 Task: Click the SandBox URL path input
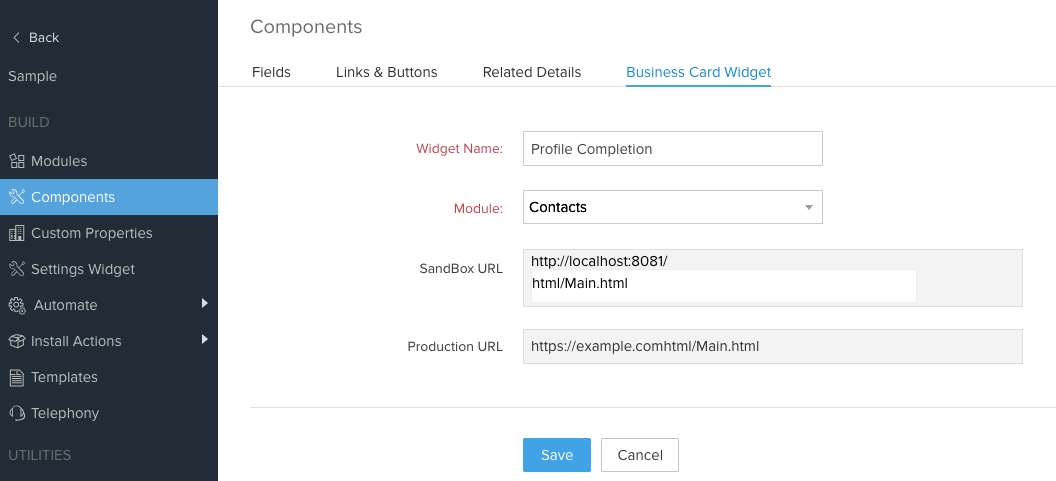(x=723, y=284)
